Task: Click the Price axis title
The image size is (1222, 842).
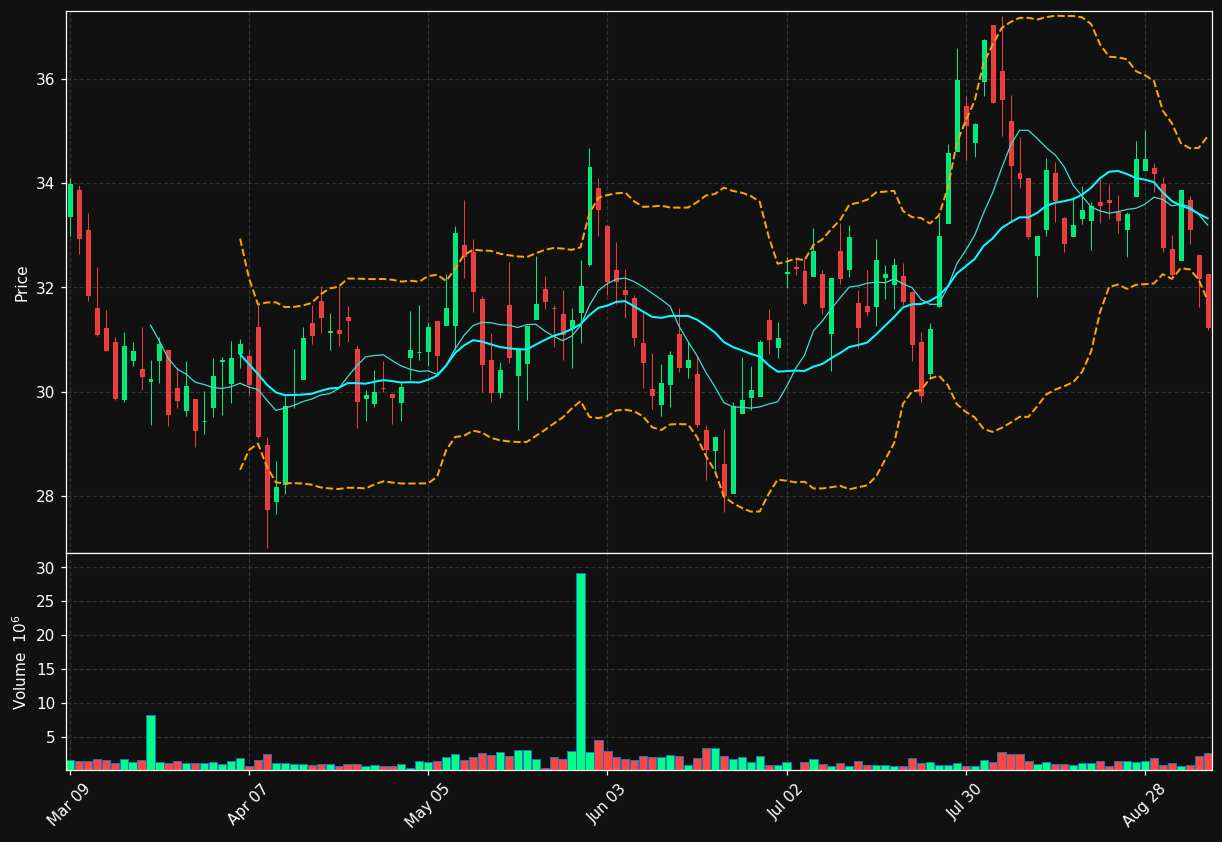Action: point(22,283)
